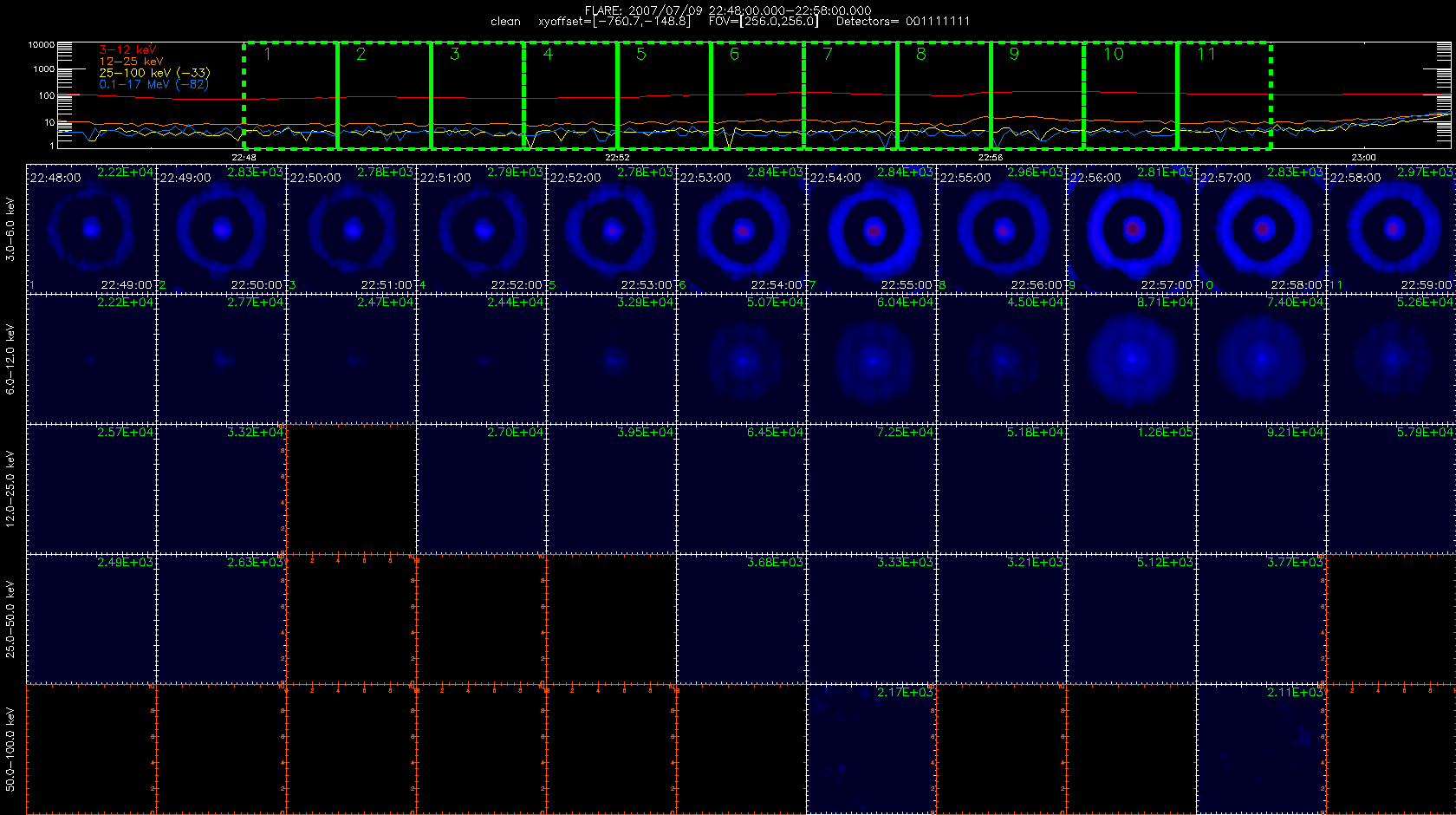Click the peak value 3.32E+04
The image size is (1456, 815).
point(256,433)
